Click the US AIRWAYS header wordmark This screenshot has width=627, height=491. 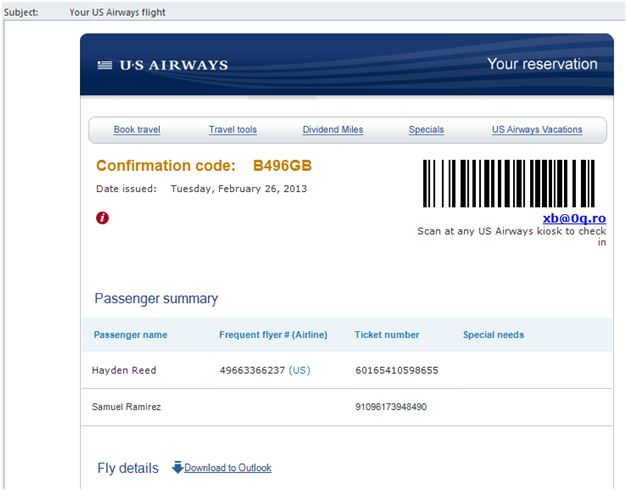click(174, 65)
